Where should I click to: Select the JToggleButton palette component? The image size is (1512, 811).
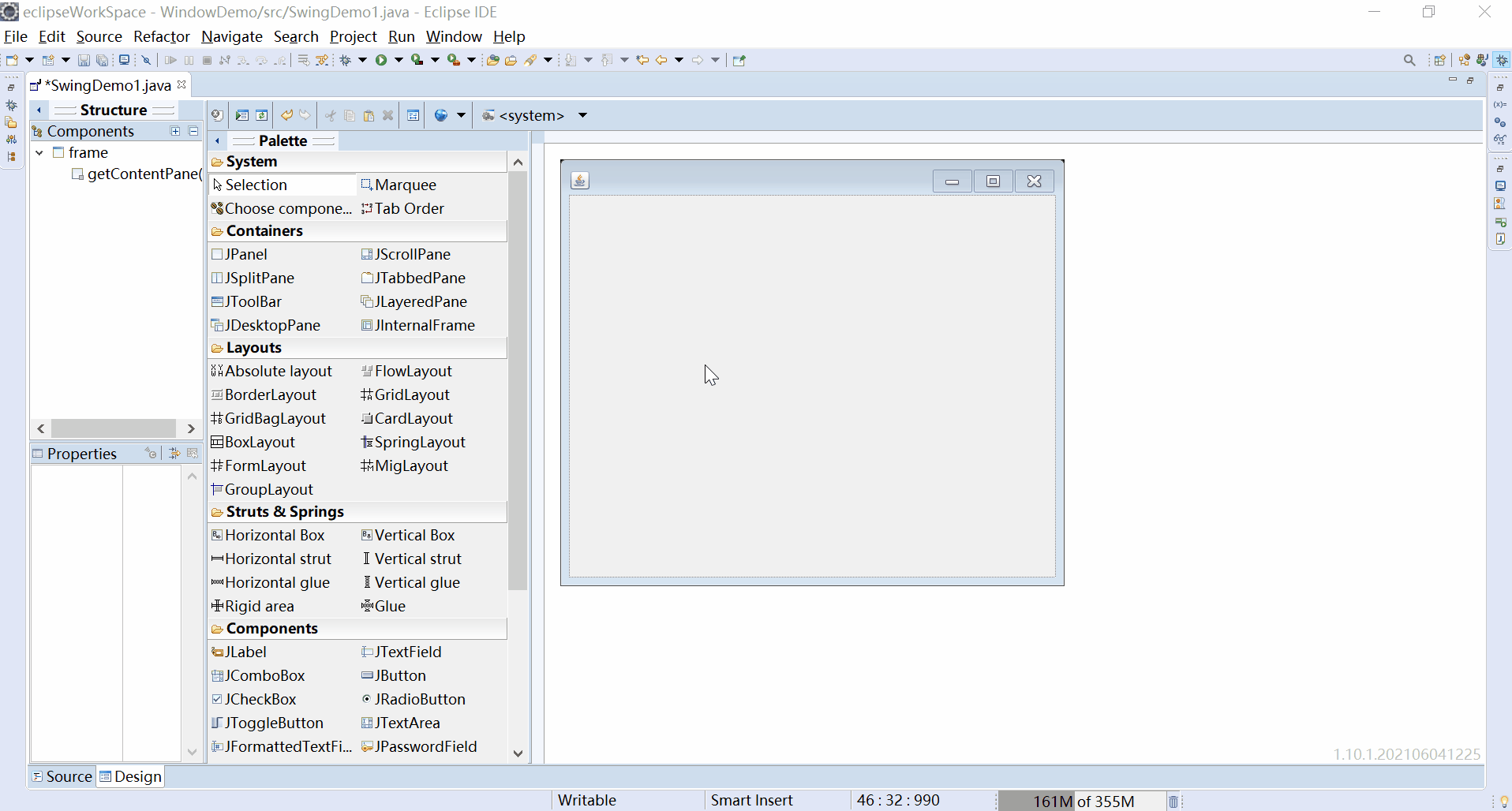[268, 723]
